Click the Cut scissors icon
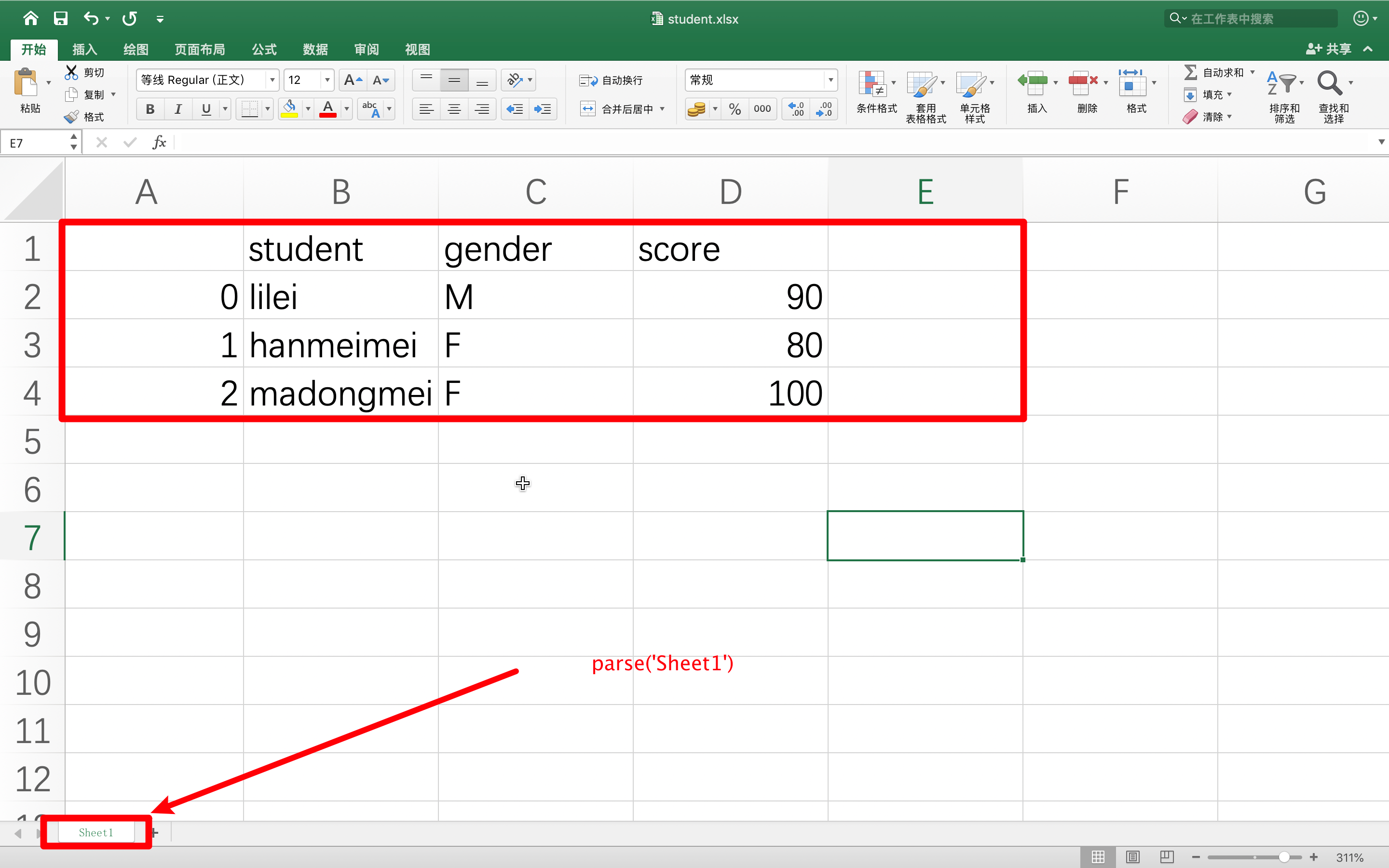 tap(71, 72)
